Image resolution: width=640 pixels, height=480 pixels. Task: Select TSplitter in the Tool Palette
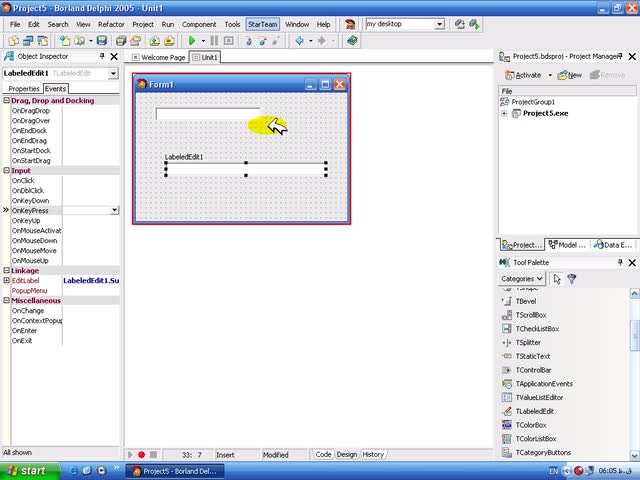[x=528, y=342]
